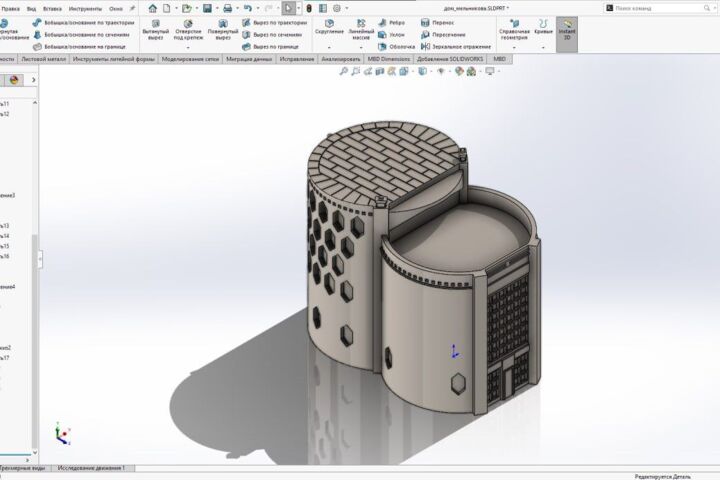
Task: Select Вырез на границе tool
Action: [270, 46]
